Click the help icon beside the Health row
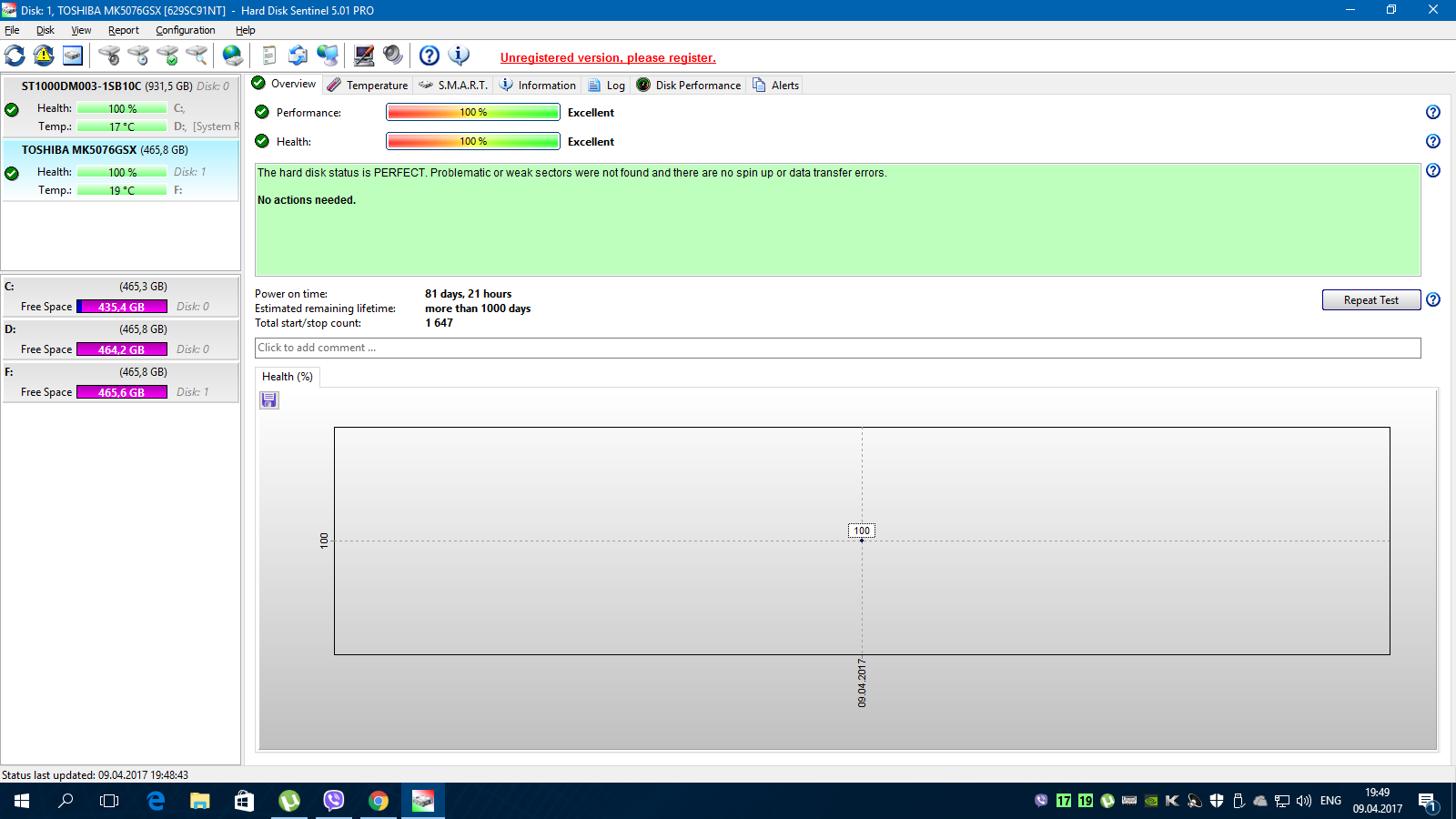 (1433, 141)
